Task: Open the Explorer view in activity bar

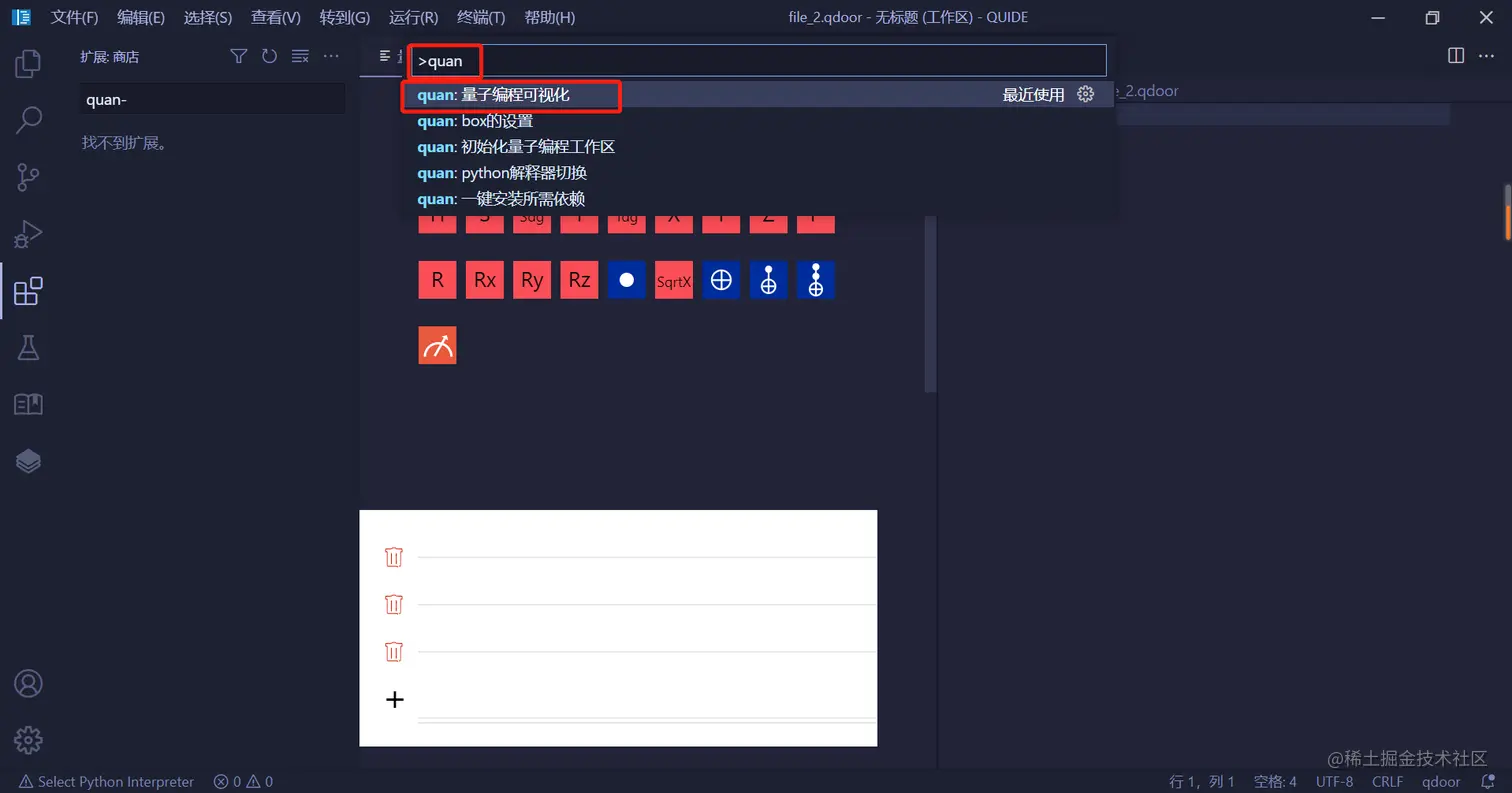Action: point(28,64)
